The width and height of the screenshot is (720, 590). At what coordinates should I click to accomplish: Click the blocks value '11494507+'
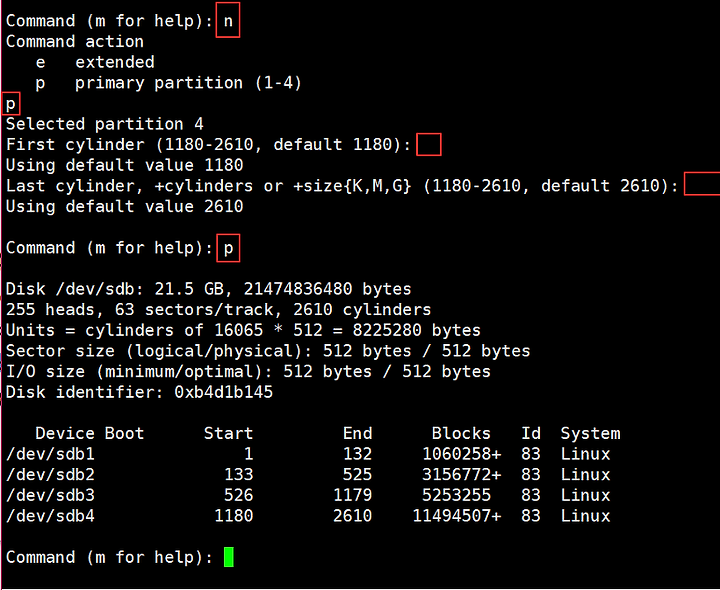coord(456,516)
